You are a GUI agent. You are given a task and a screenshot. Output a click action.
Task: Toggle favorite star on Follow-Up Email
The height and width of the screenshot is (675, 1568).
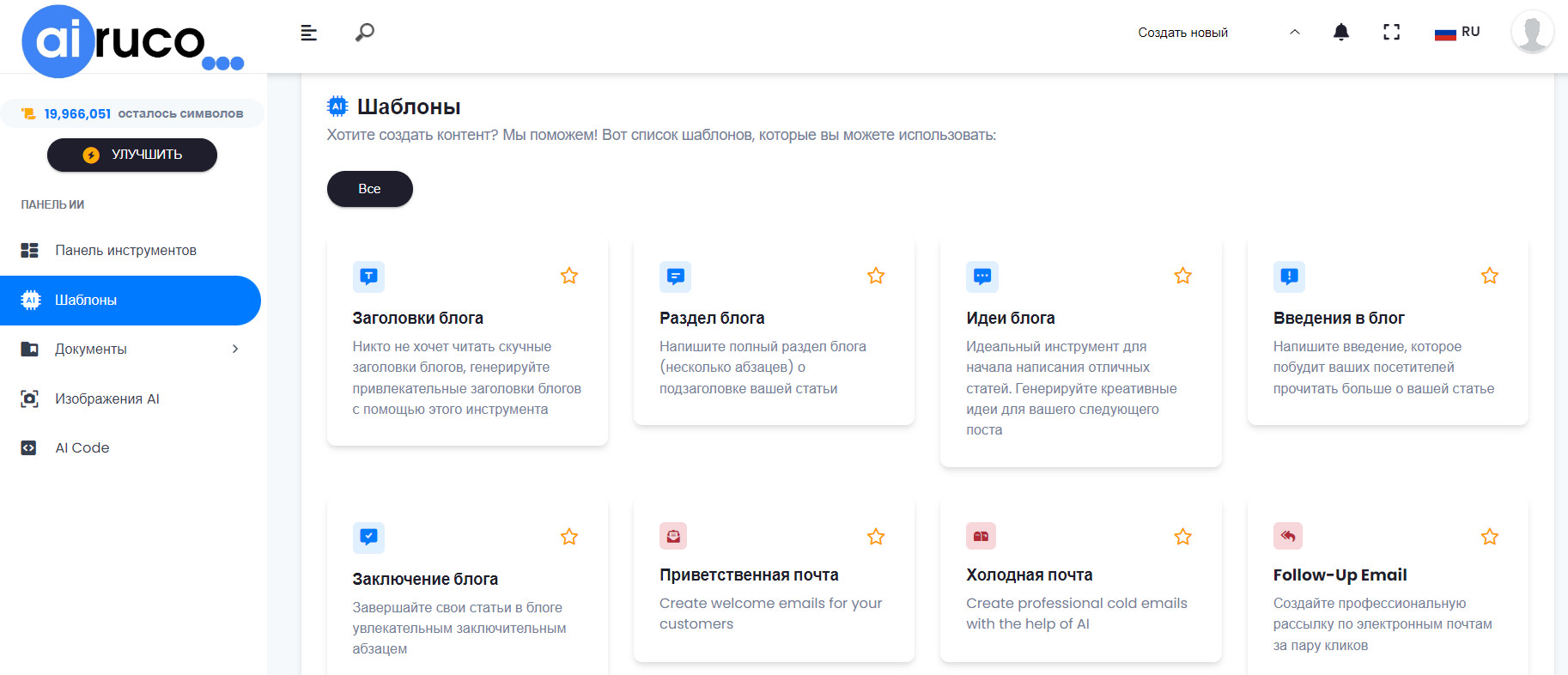[1489, 537]
